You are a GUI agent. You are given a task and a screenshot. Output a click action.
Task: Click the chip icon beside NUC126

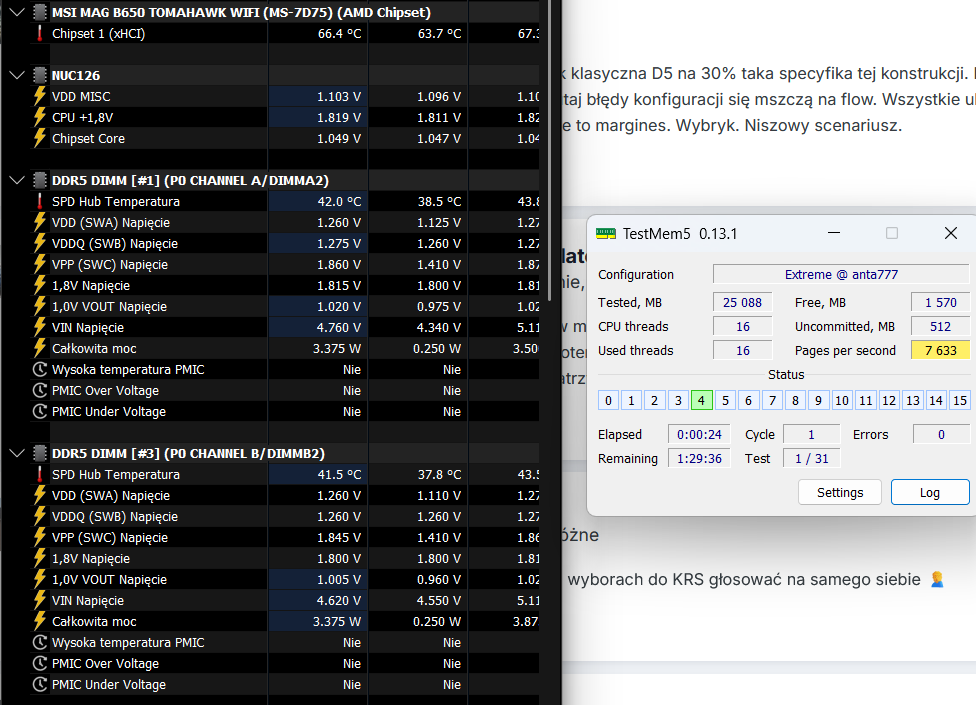click(x=40, y=75)
